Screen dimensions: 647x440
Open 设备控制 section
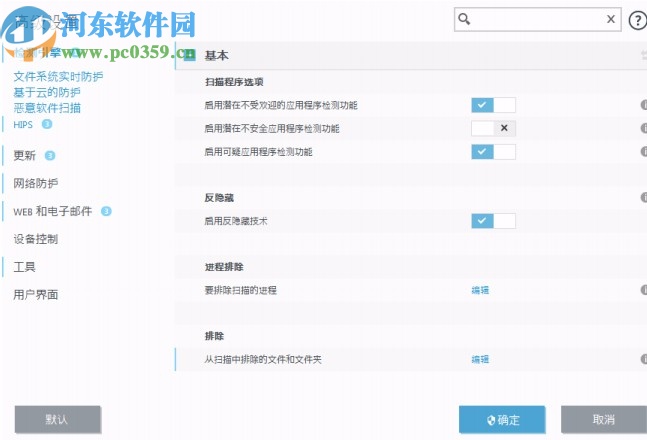pyautogui.click(x=35, y=239)
